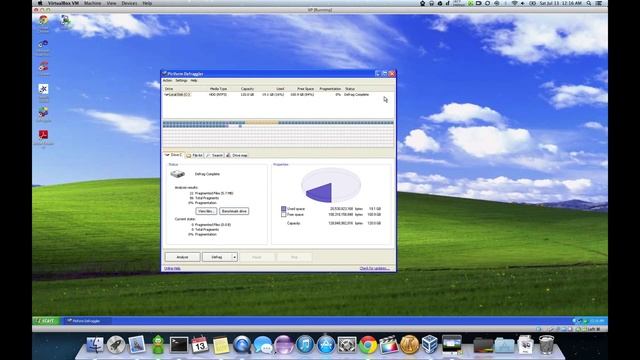Open the Trash in the Dock
Image resolution: width=640 pixels, height=360 pixels.
click(x=546, y=344)
